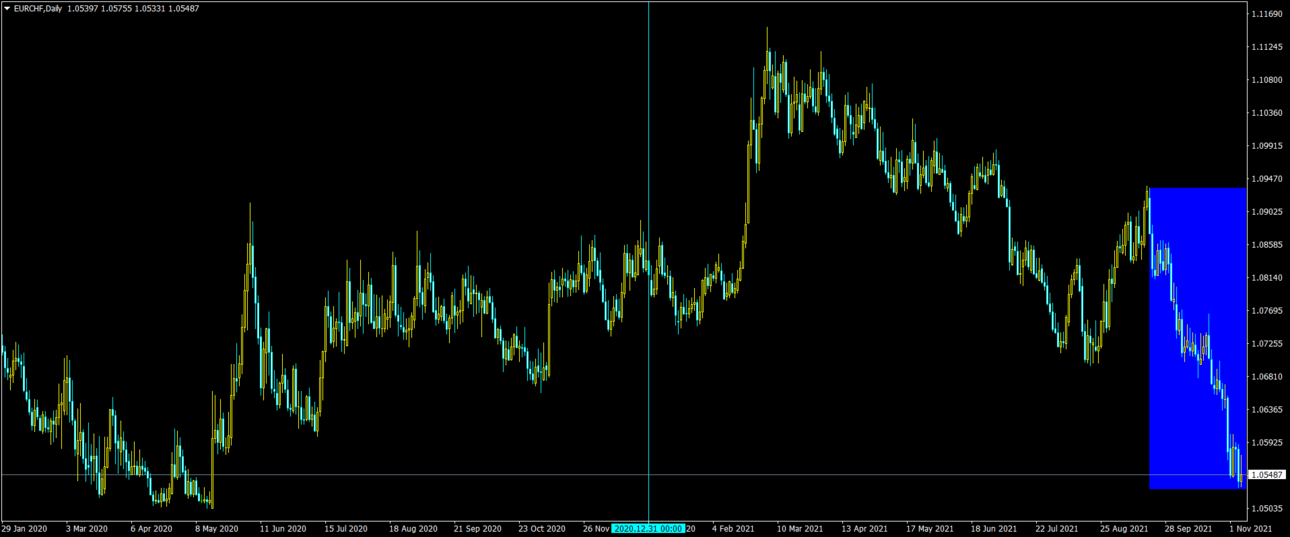The height and width of the screenshot is (537, 1290).
Task: Click the 1.09025 price axis label
Action: (1266, 212)
